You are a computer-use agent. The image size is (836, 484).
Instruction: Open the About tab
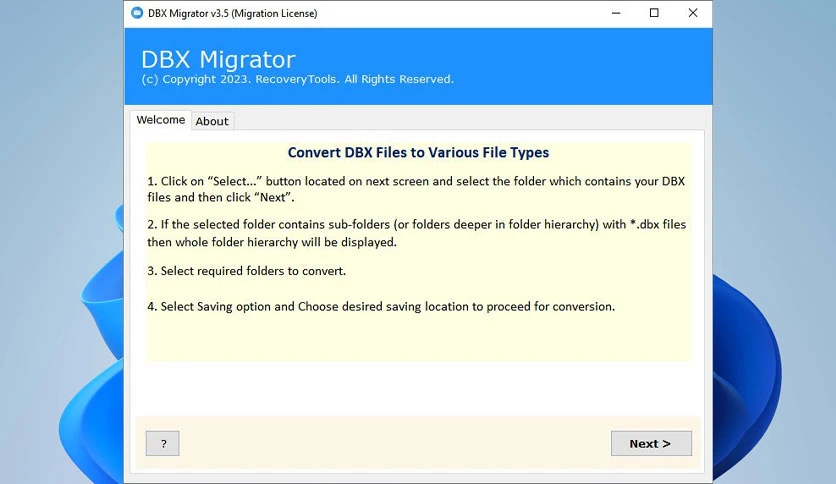click(x=212, y=122)
